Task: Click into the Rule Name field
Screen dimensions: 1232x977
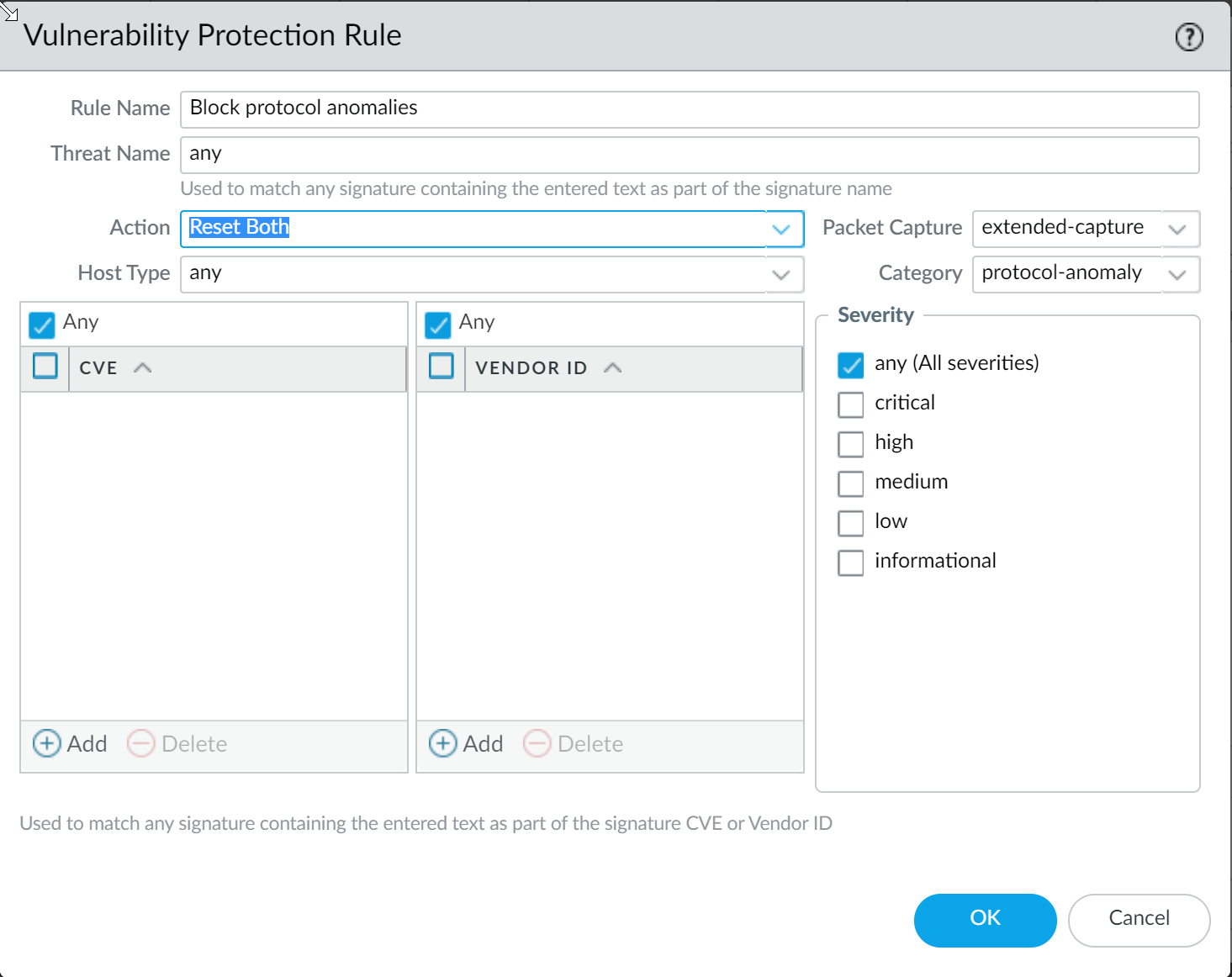Action: pos(690,109)
